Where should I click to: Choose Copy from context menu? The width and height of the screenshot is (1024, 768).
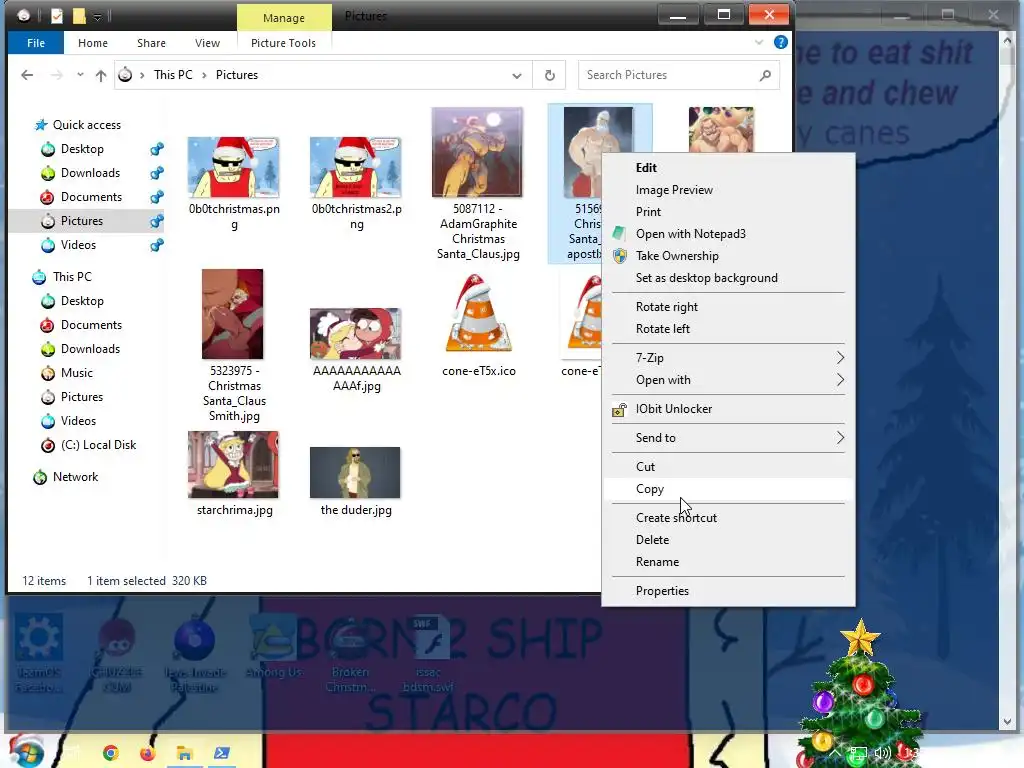[728, 489]
